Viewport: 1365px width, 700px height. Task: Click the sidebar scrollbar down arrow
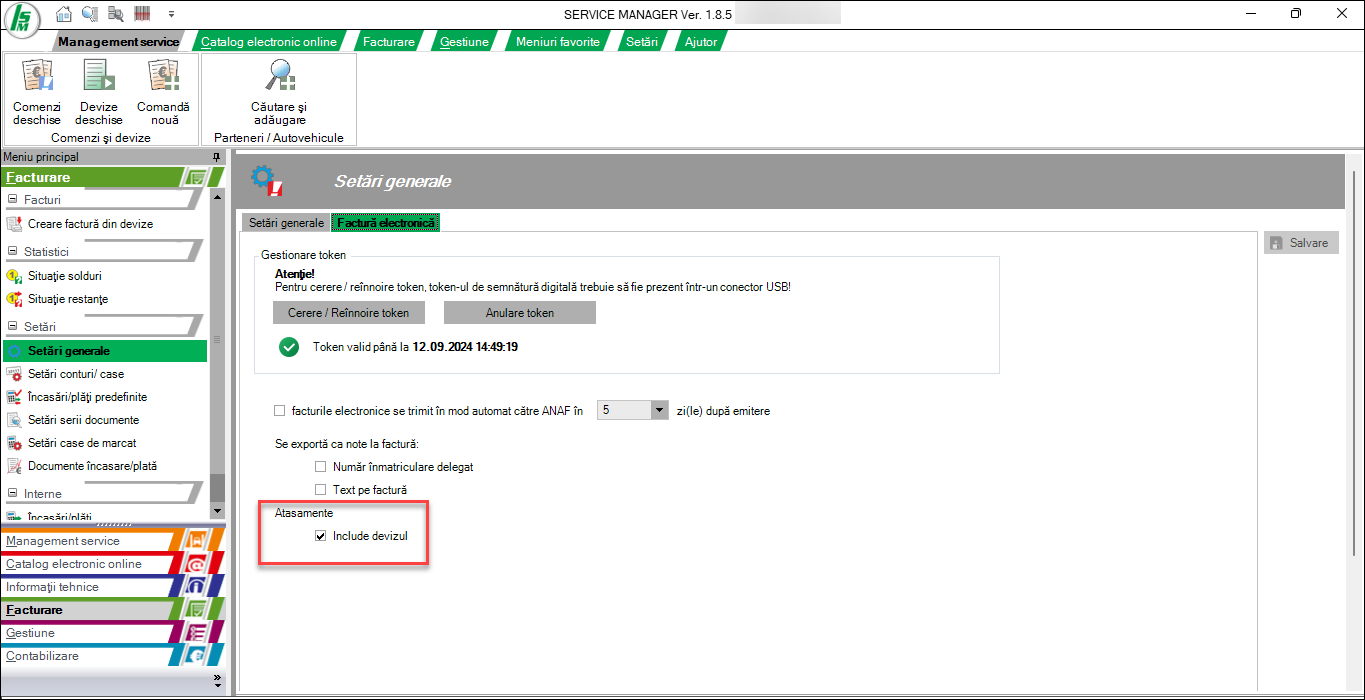point(217,511)
